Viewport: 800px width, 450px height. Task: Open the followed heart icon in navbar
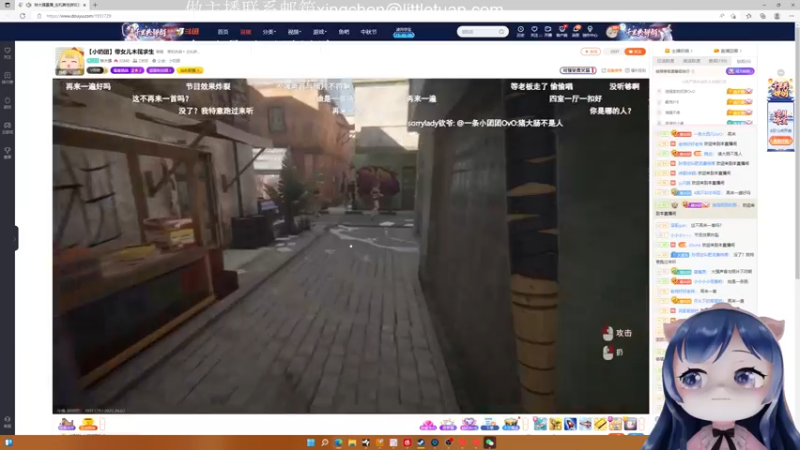click(x=534, y=32)
